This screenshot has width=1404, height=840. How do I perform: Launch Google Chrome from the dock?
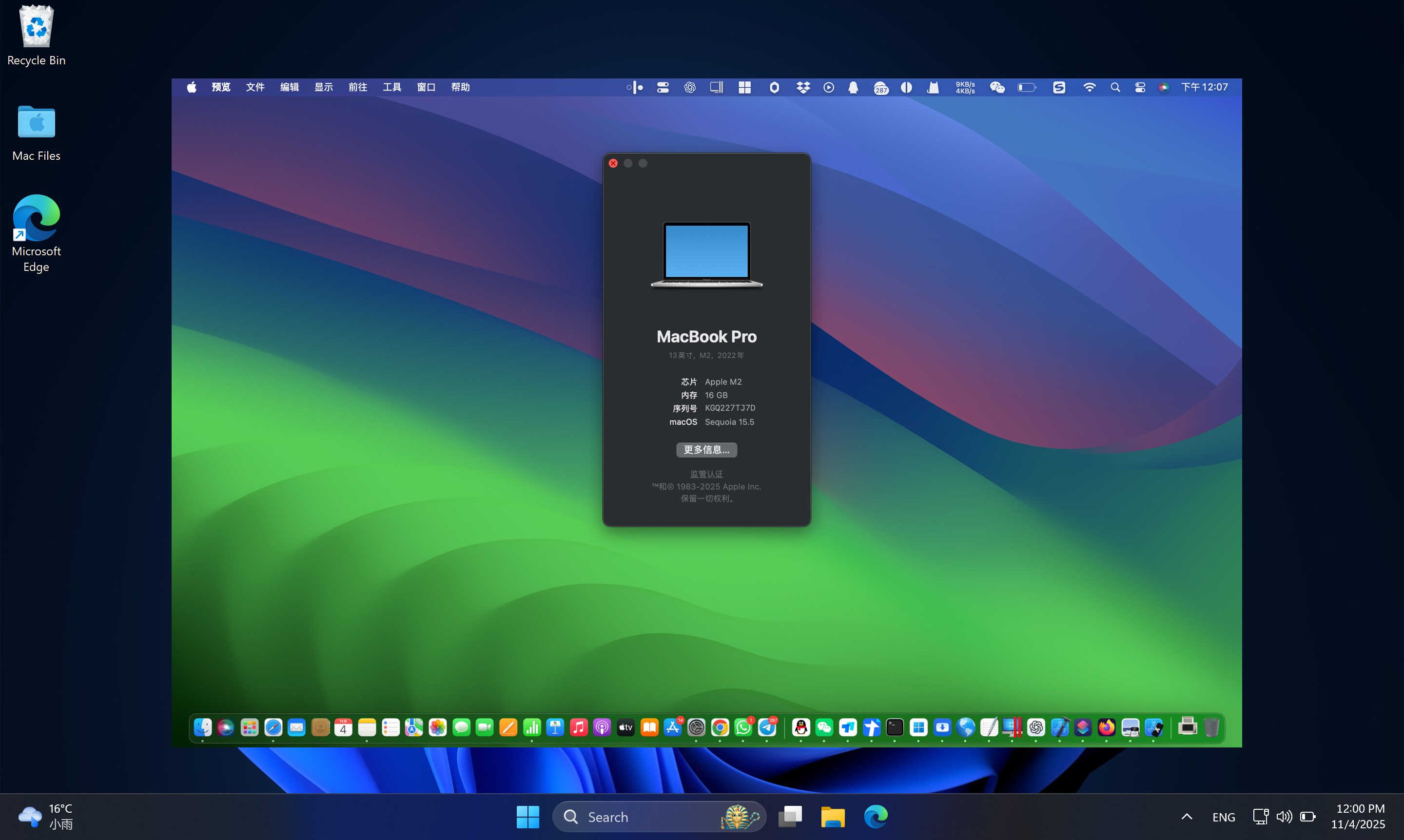(x=720, y=727)
